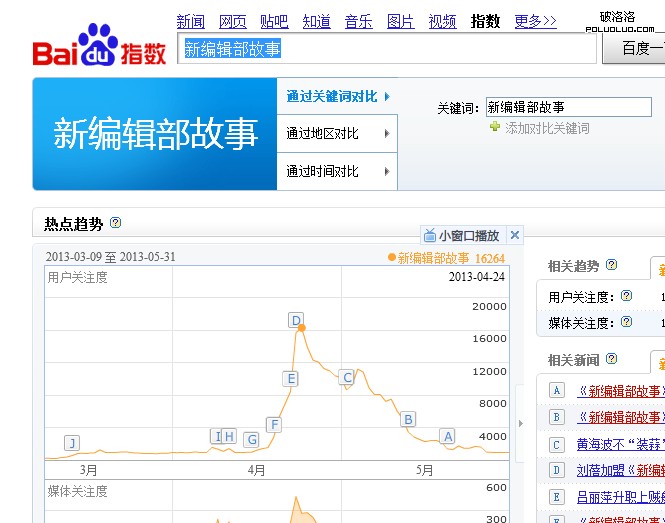Select chart marker F on the curve
665x523 pixels.
click(x=274, y=424)
